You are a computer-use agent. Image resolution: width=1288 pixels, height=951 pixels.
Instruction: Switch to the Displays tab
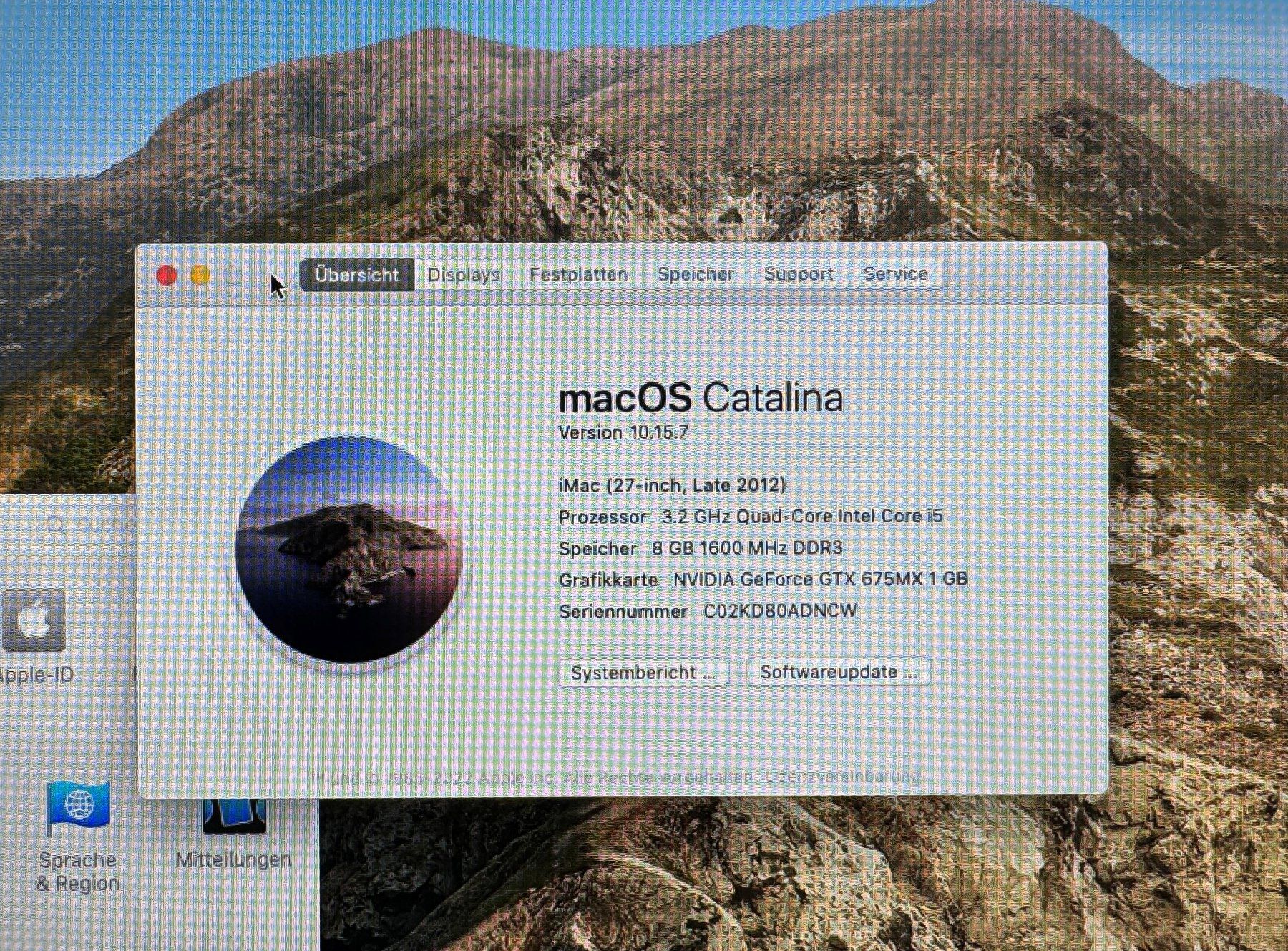click(464, 275)
